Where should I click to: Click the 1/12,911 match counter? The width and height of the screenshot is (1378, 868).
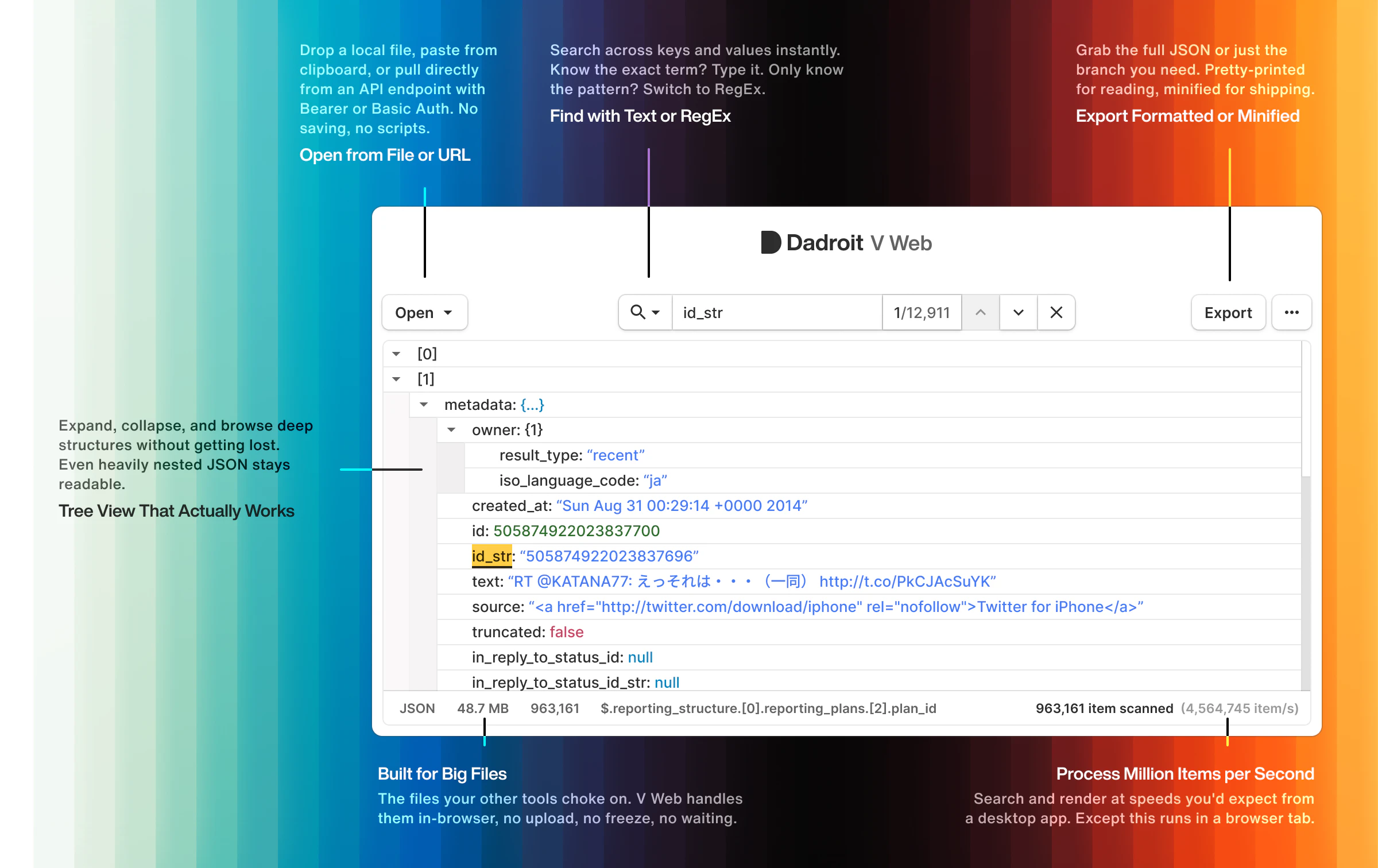tap(921, 312)
